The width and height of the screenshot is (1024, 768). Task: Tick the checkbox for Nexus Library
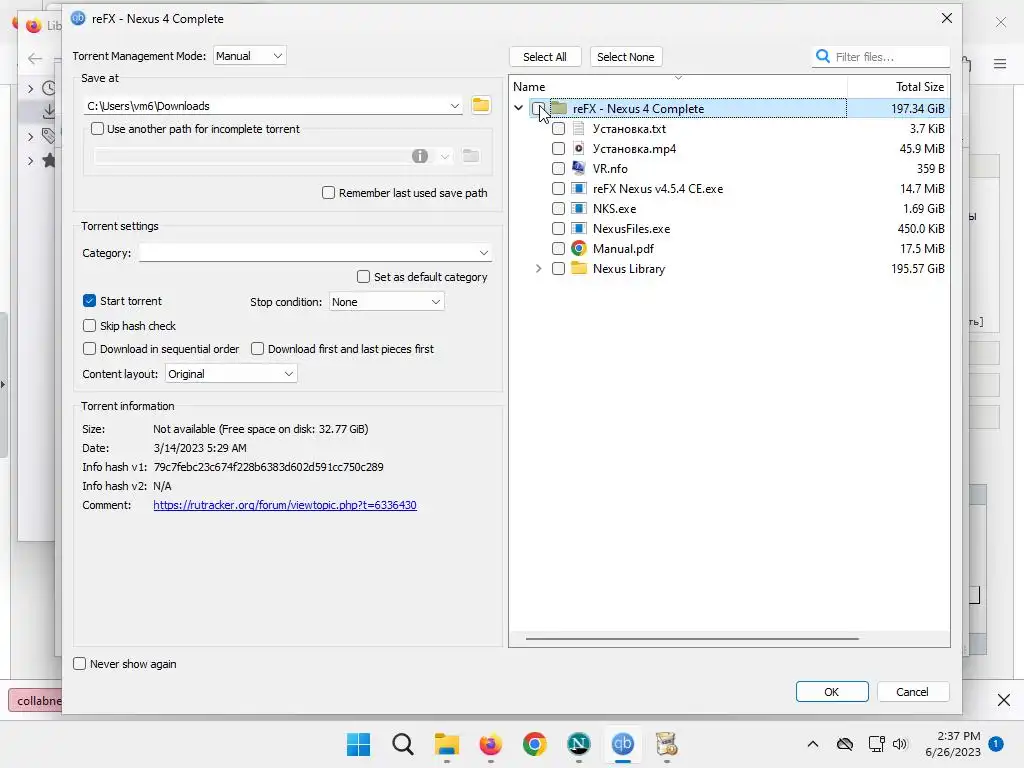coord(558,268)
